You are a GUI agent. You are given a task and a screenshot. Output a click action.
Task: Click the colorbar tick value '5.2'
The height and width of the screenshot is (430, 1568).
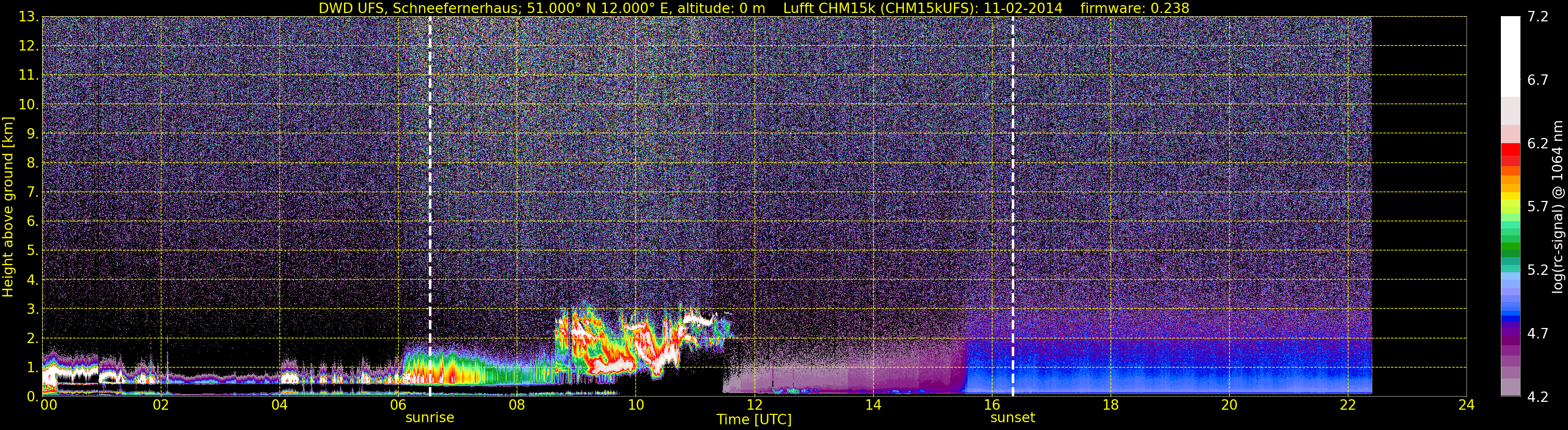tap(1538, 270)
